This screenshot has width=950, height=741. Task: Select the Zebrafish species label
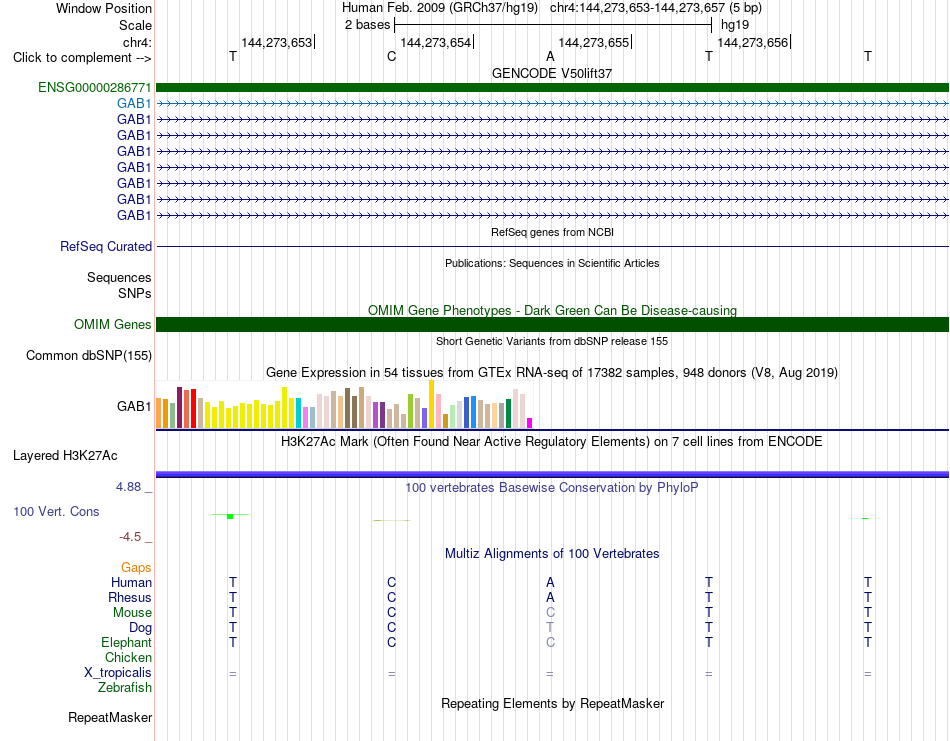125,688
